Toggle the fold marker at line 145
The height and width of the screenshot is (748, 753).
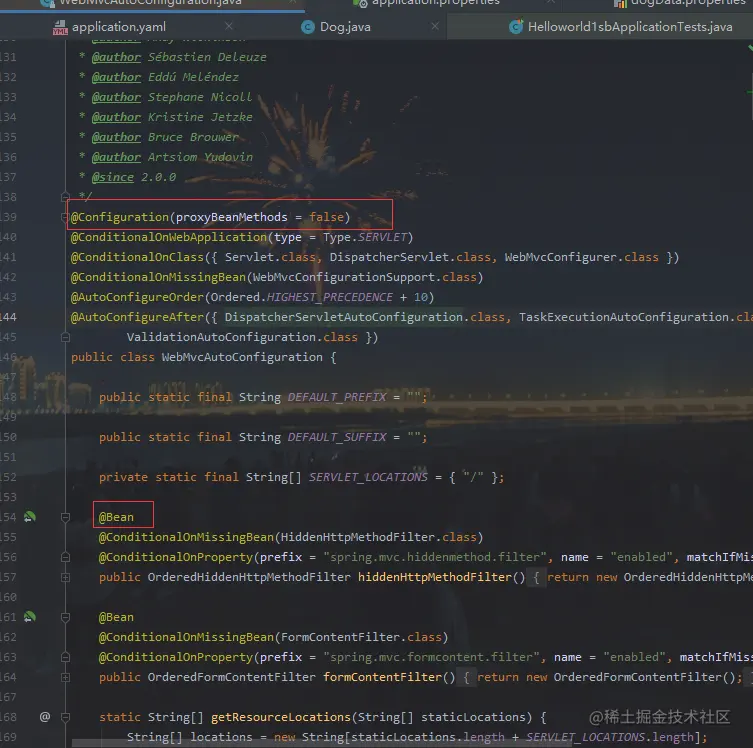tap(65, 338)
